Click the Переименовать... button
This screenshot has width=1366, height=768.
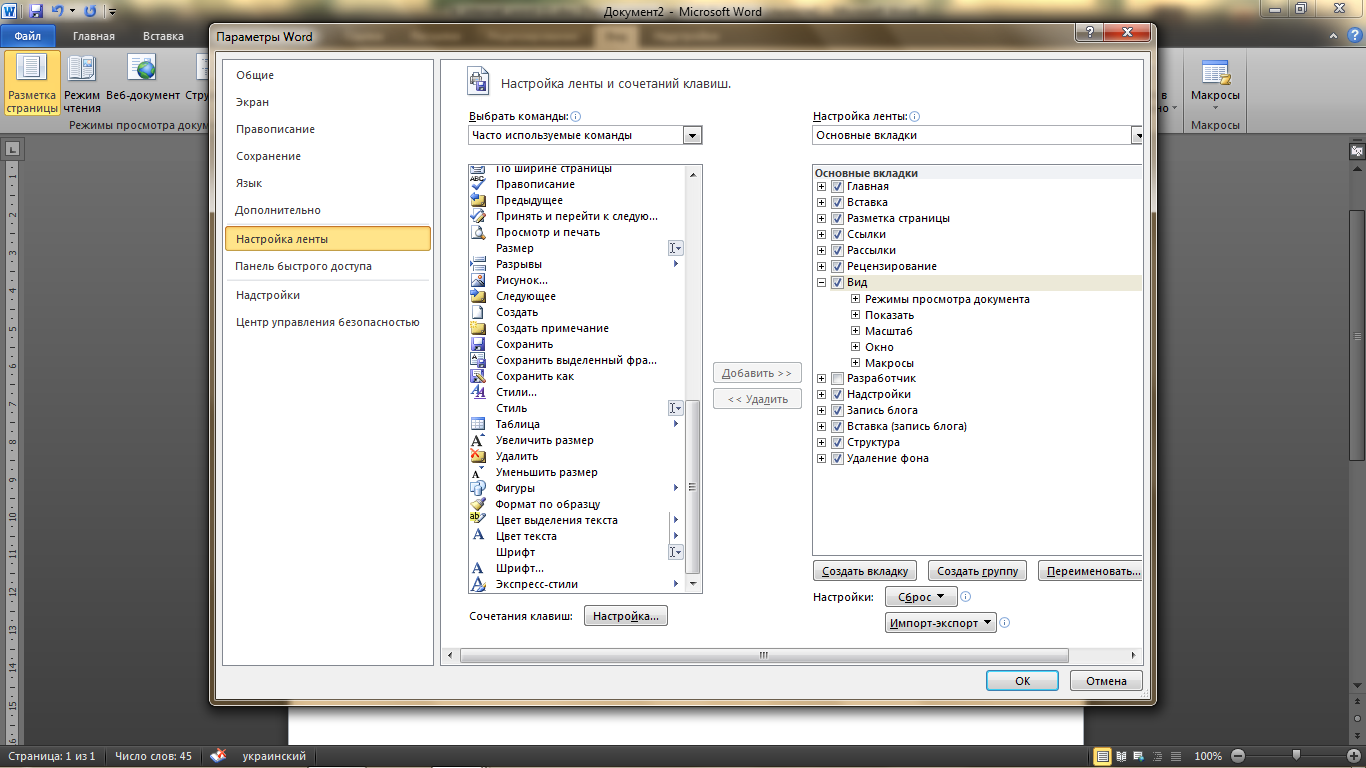click(1090, 571)
